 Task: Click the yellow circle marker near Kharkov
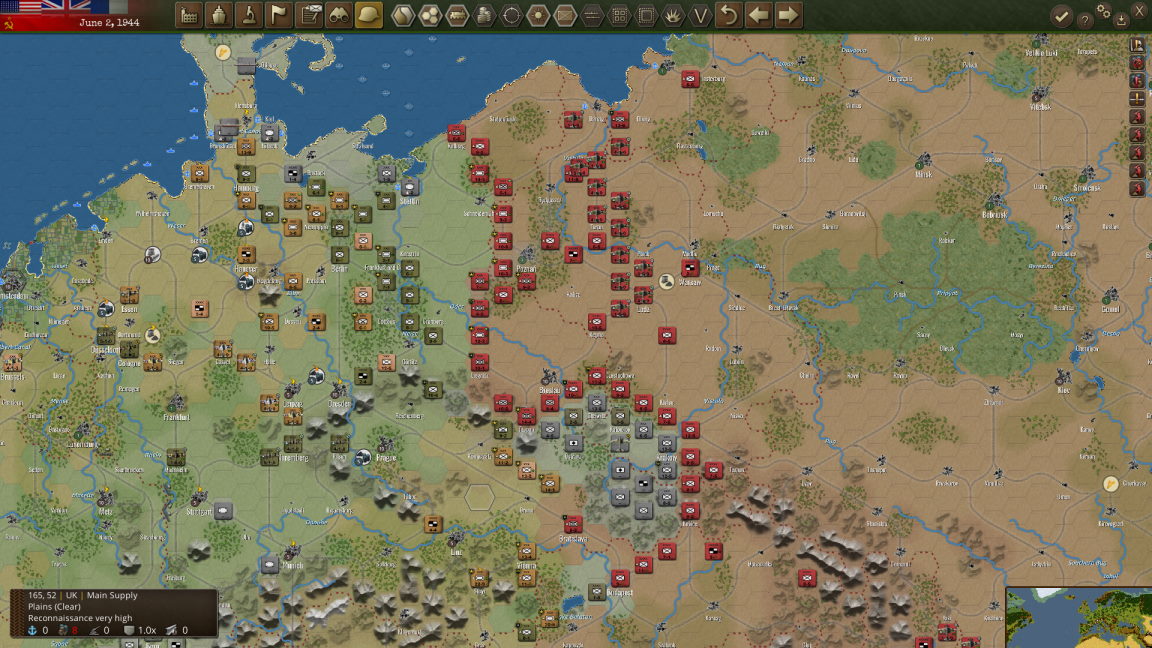(x=1110, y=484)
